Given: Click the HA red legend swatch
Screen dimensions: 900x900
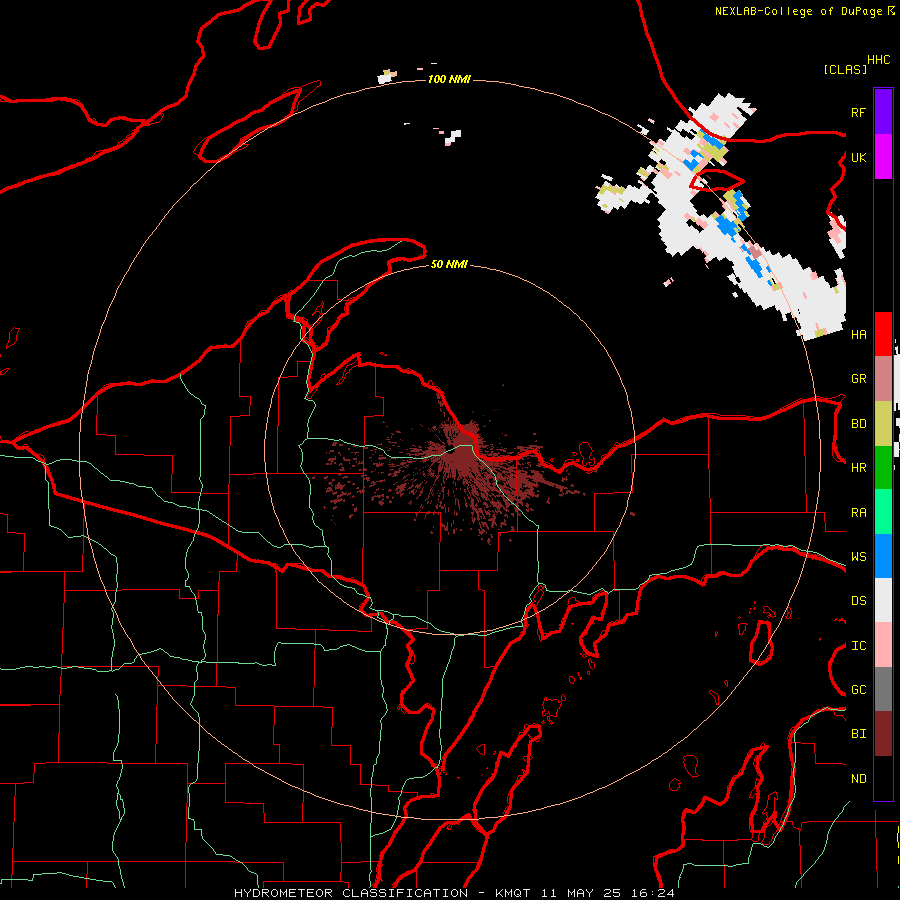Looking at the screenshot, I should click(883, 334).
